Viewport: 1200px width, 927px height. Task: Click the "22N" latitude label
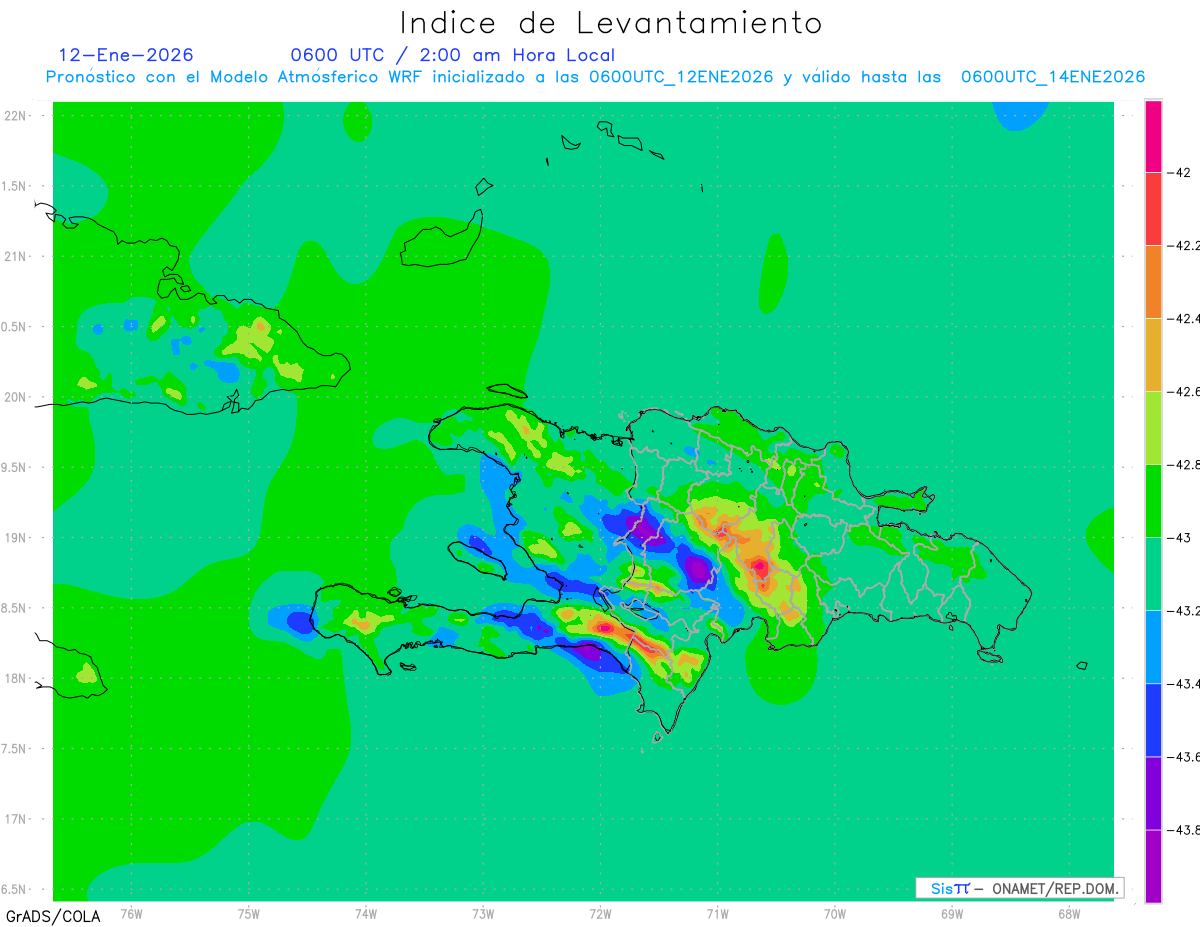point(16,116)
